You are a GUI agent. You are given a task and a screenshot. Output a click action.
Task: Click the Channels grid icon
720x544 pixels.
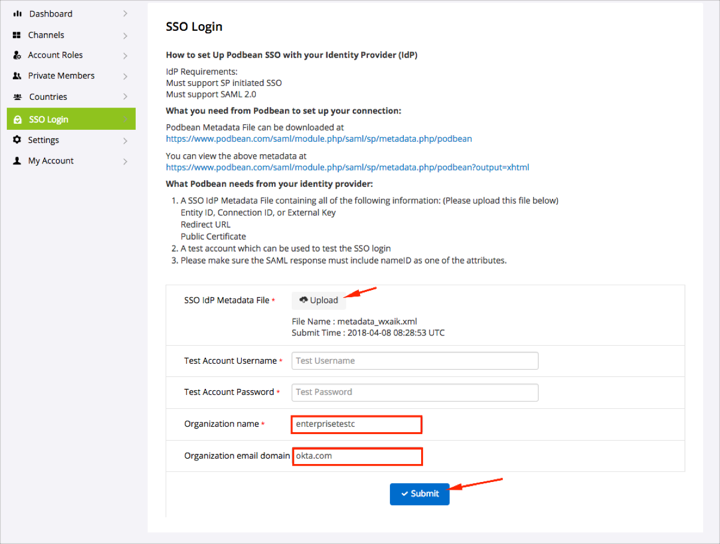point(17,35)
